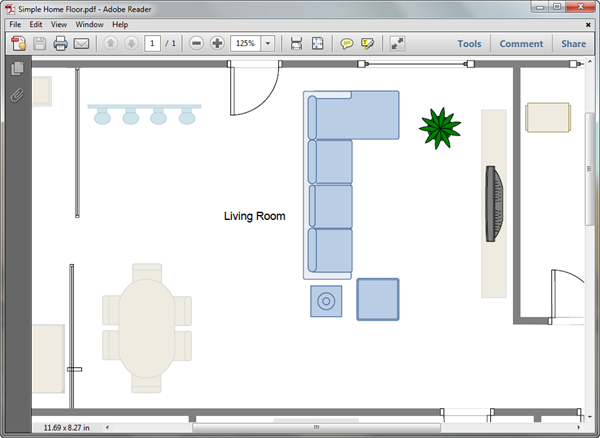Image resolution: width=600 pixels, height=438 pixels.
Task: Open the View menu
Action: pos(59,24)
